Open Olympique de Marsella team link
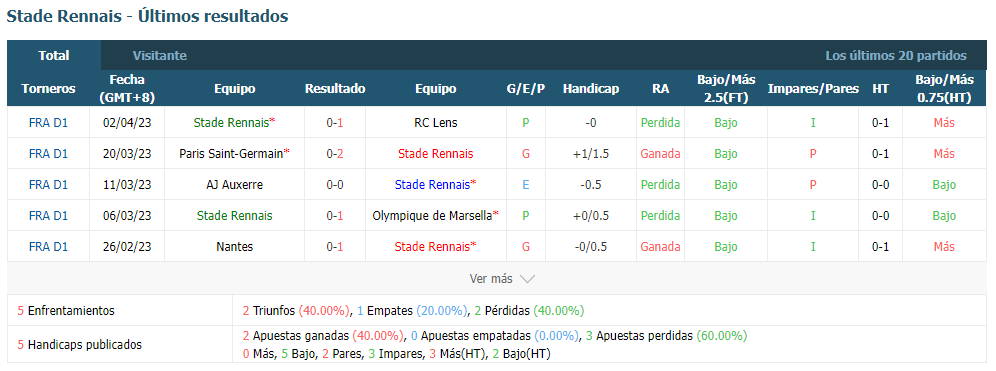This screenshot has width=996, height=371. 435,215
